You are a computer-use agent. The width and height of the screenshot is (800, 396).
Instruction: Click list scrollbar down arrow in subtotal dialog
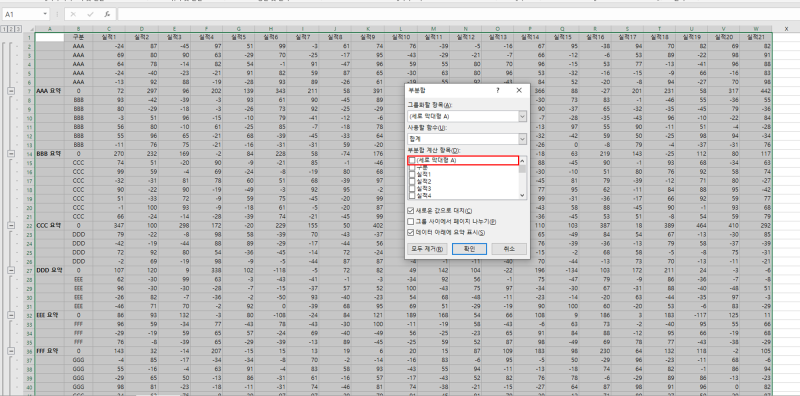pos(522,195)
